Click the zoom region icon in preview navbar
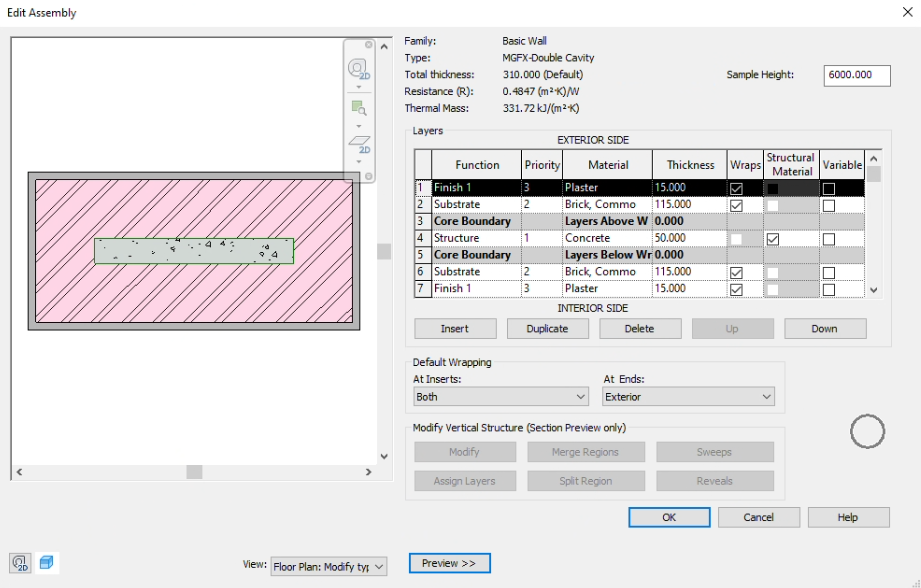The height and width of the screenshot is (588, 921). (x=358, y=108)
